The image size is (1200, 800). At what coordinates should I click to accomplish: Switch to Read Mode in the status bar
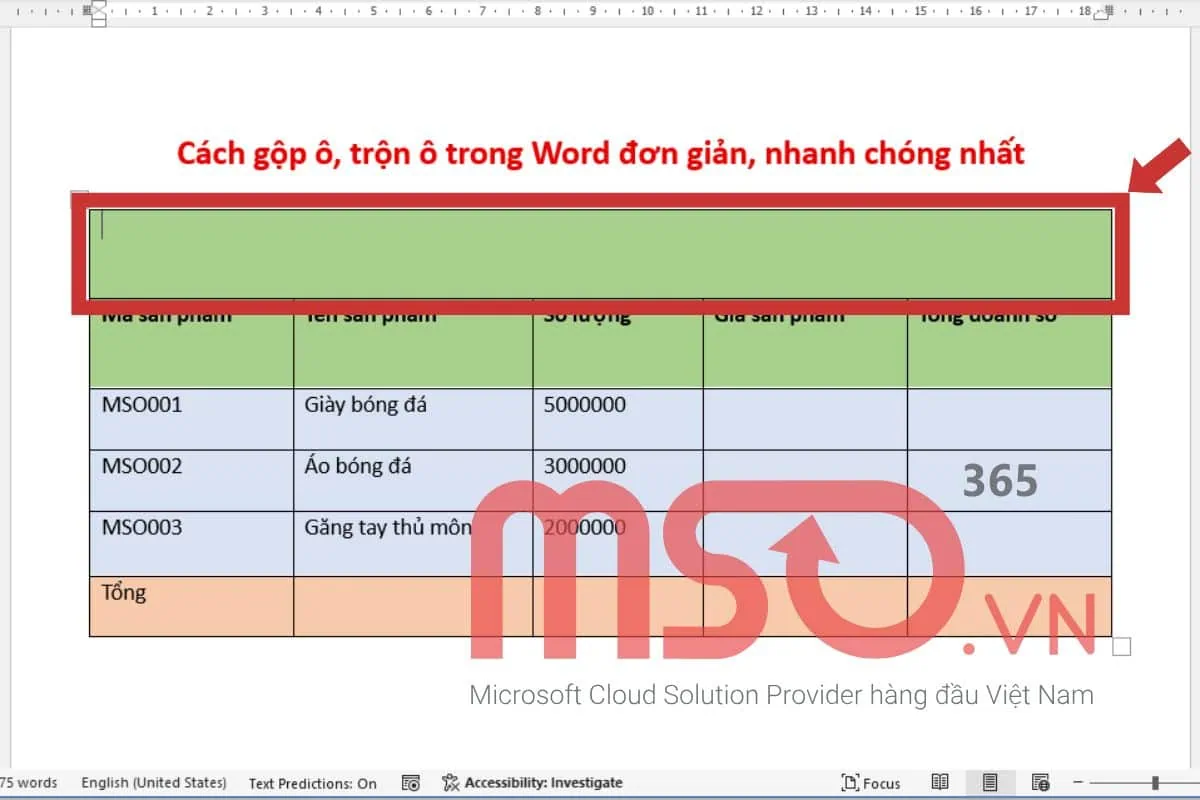pyautogui.click(x=938, y=782)
